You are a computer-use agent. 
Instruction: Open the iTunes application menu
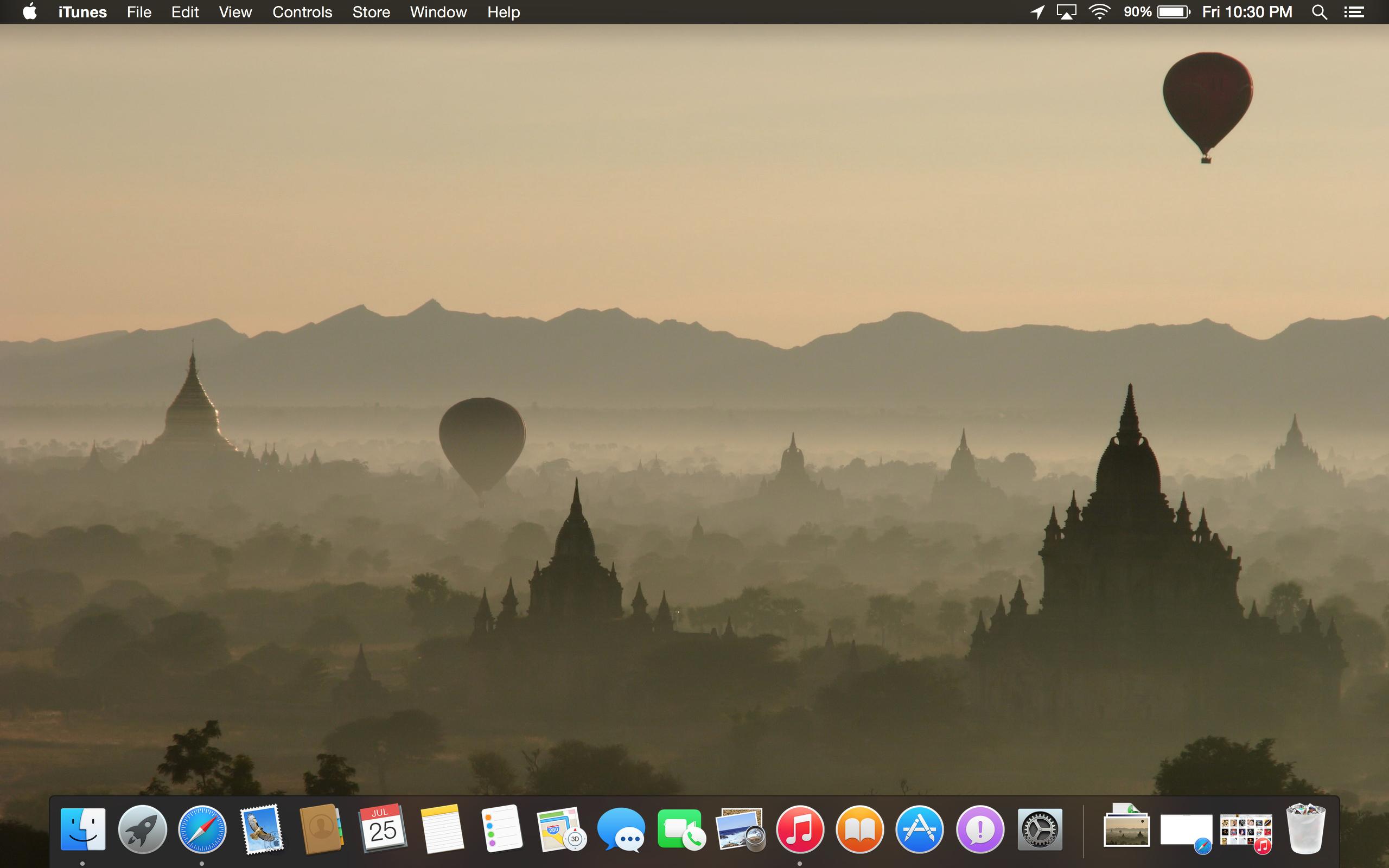(82, 12)
